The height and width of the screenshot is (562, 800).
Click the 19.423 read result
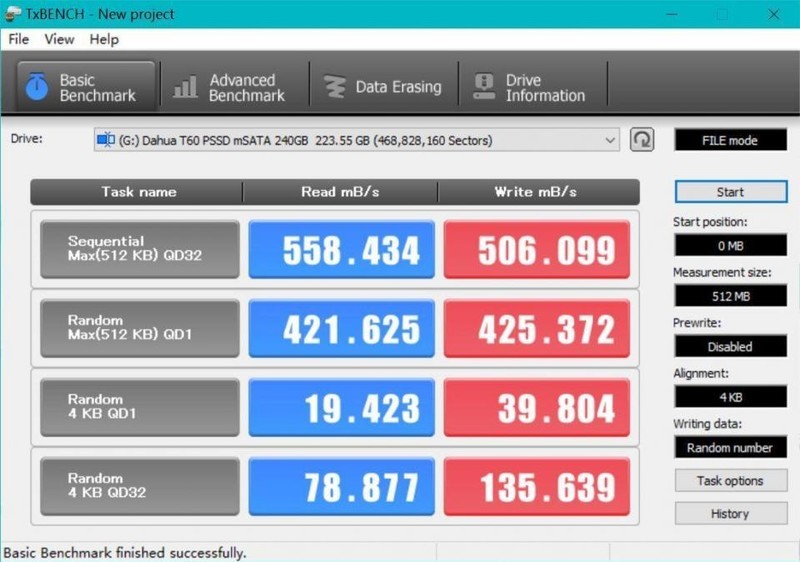pos(341,407)
